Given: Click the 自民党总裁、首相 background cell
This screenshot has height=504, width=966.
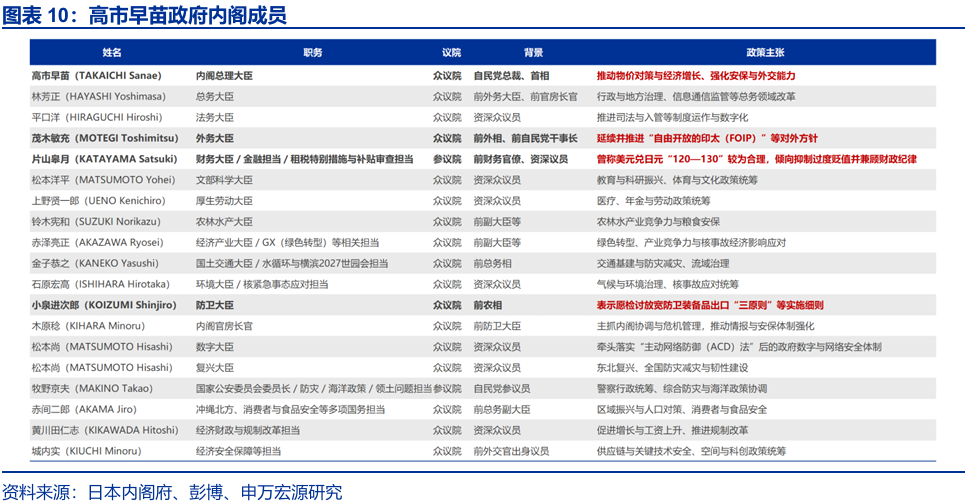Looking at the screenshot, I should tap(511, 76).
